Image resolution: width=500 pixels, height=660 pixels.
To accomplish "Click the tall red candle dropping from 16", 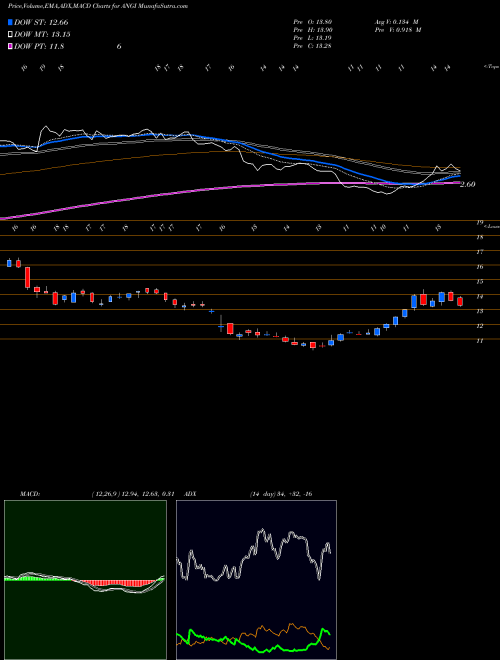I will (27, 278).
